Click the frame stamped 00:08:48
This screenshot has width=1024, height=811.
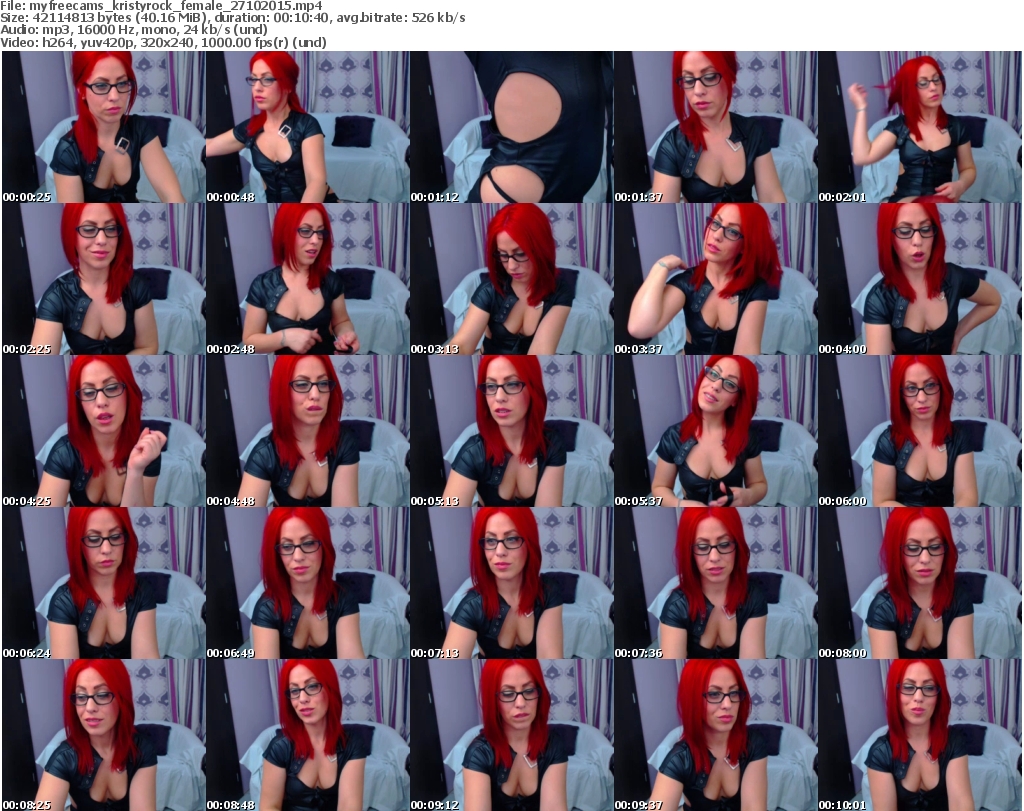point(308,735)
